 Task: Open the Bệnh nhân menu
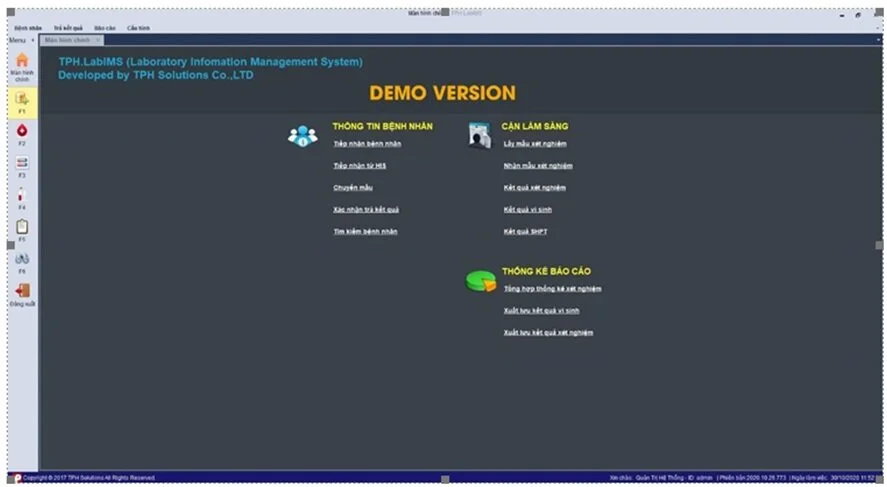[28, 28]
